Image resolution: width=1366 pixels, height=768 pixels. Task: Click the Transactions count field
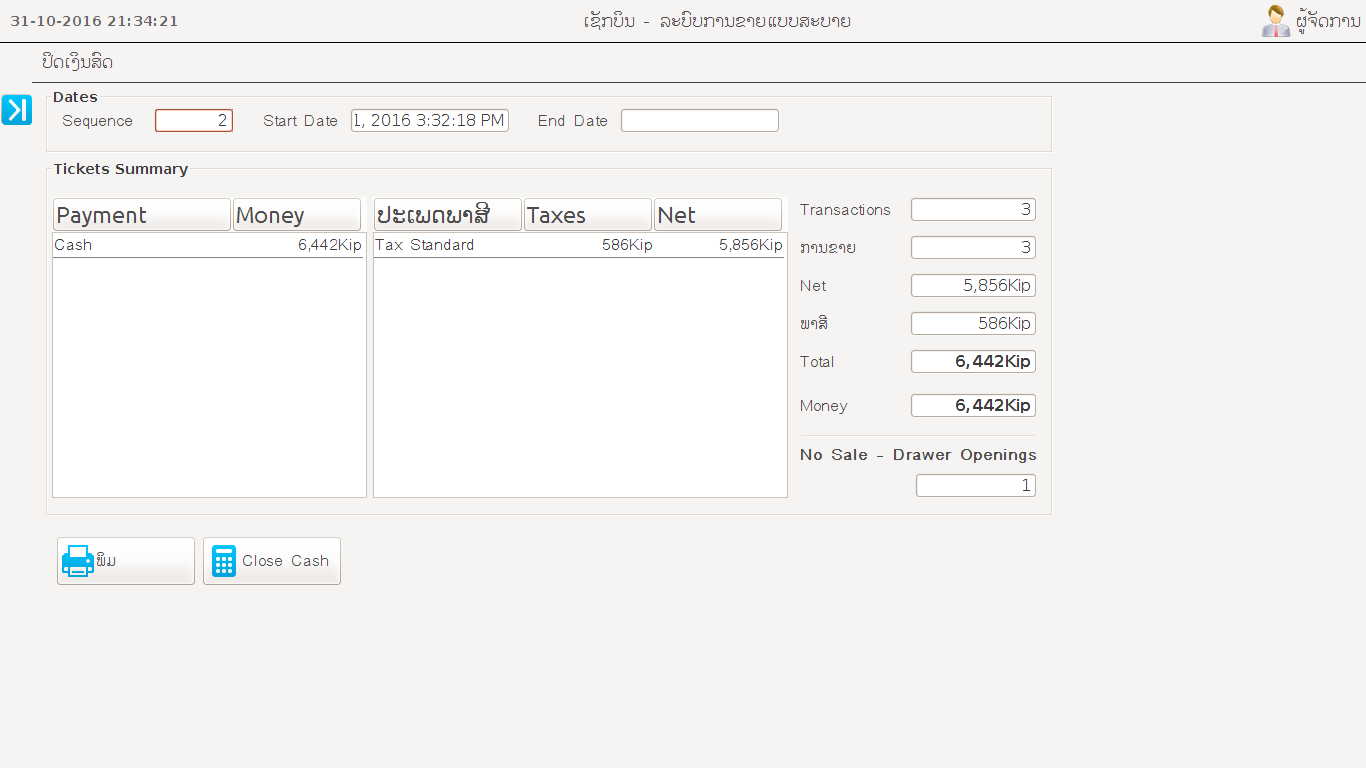pos(972,210)
